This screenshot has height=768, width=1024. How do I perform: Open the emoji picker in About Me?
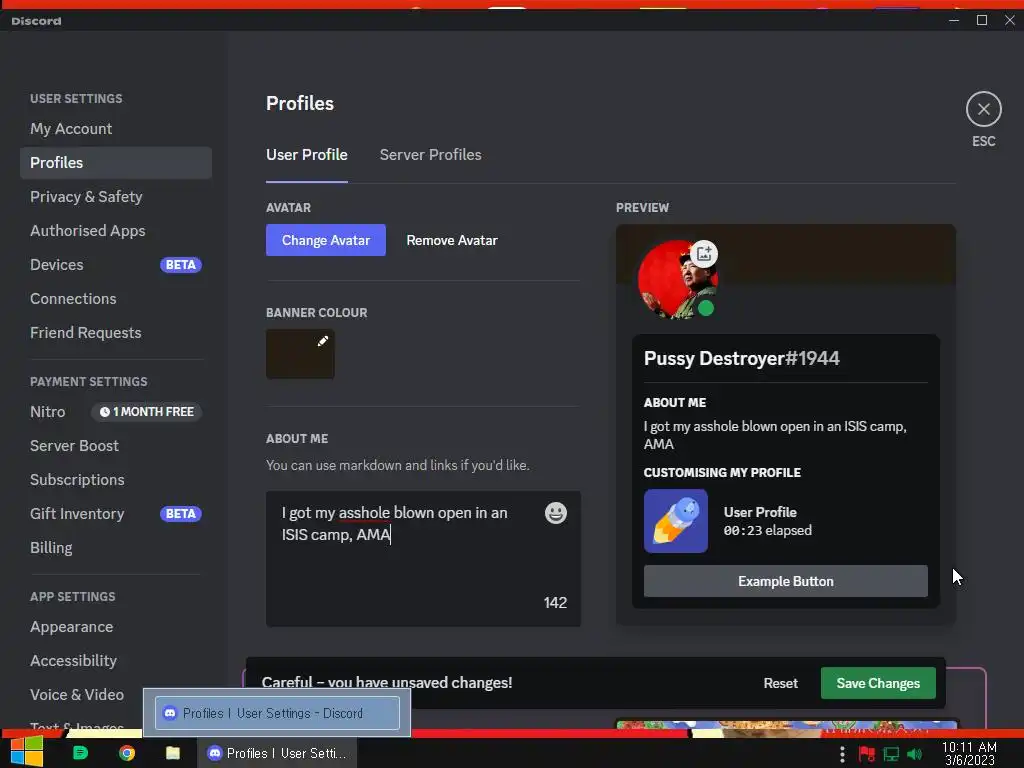coord(556,513)
